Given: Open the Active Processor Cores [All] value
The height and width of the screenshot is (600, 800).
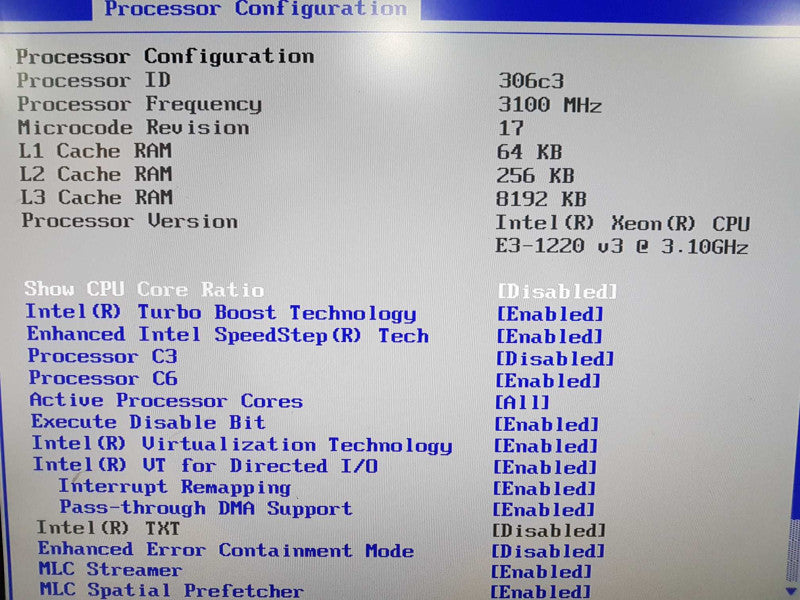Looking at the screenshot, I should coord(522,402).
